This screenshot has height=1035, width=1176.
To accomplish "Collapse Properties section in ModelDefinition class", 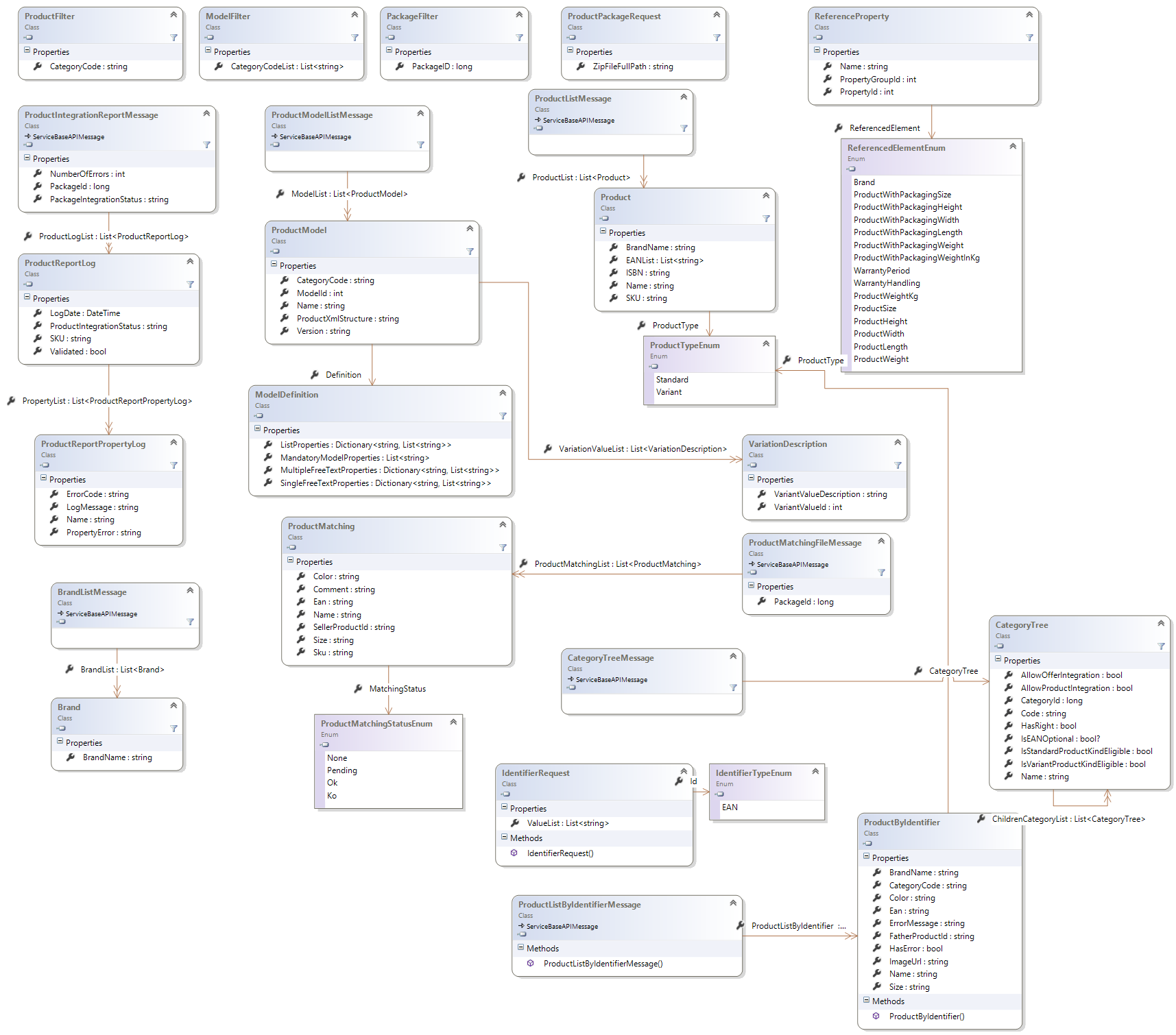I will [x=258, y=429].
